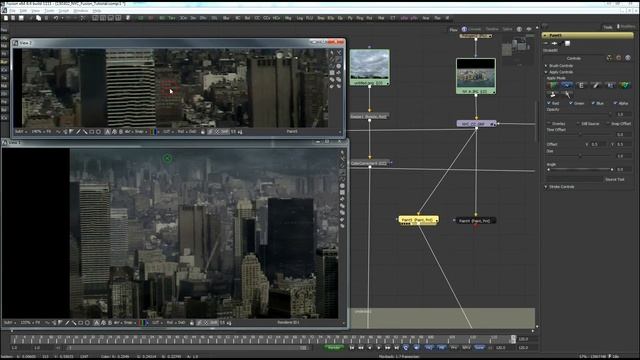Click the Offset Y value field

[x=623, y=144]
